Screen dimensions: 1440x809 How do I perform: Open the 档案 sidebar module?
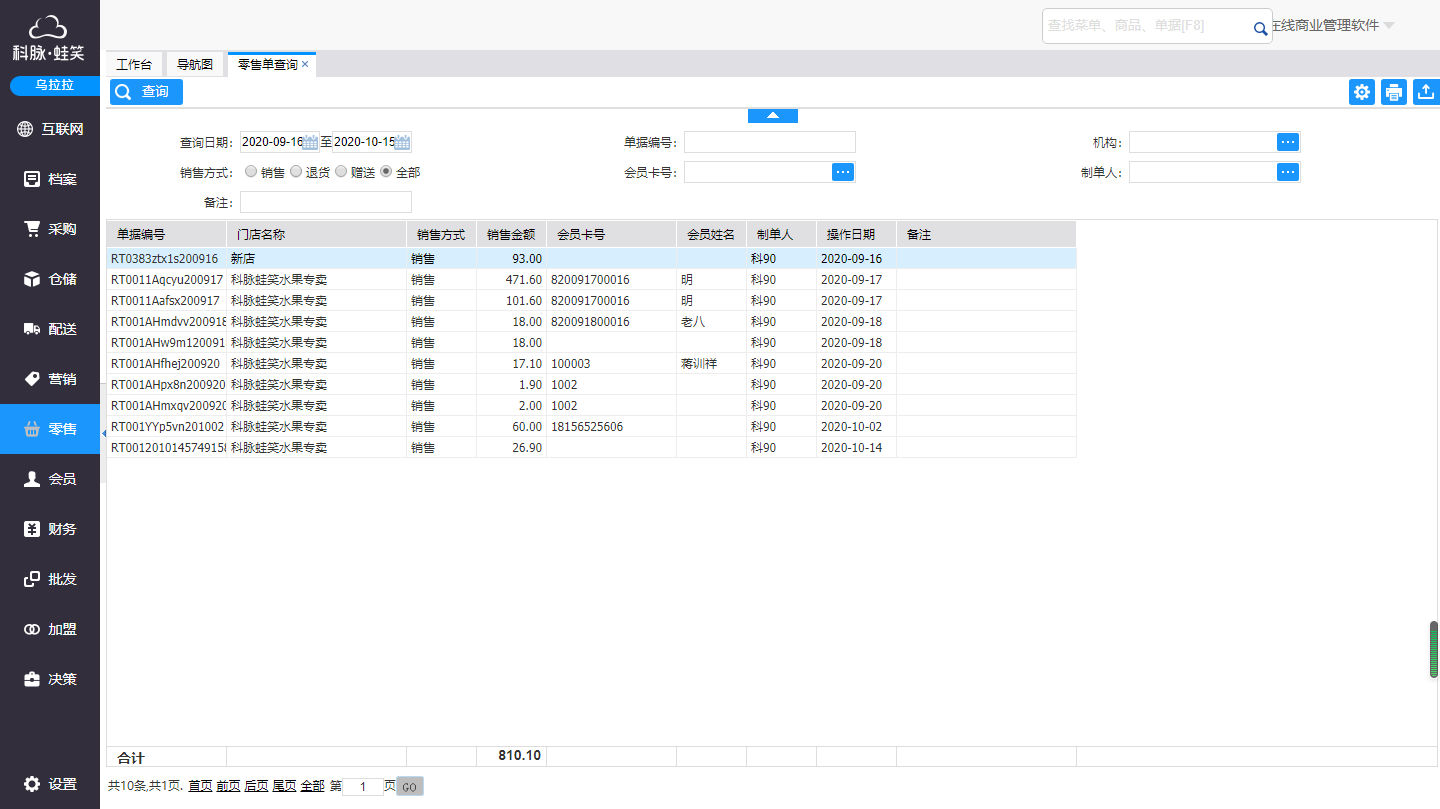point(50,179)
